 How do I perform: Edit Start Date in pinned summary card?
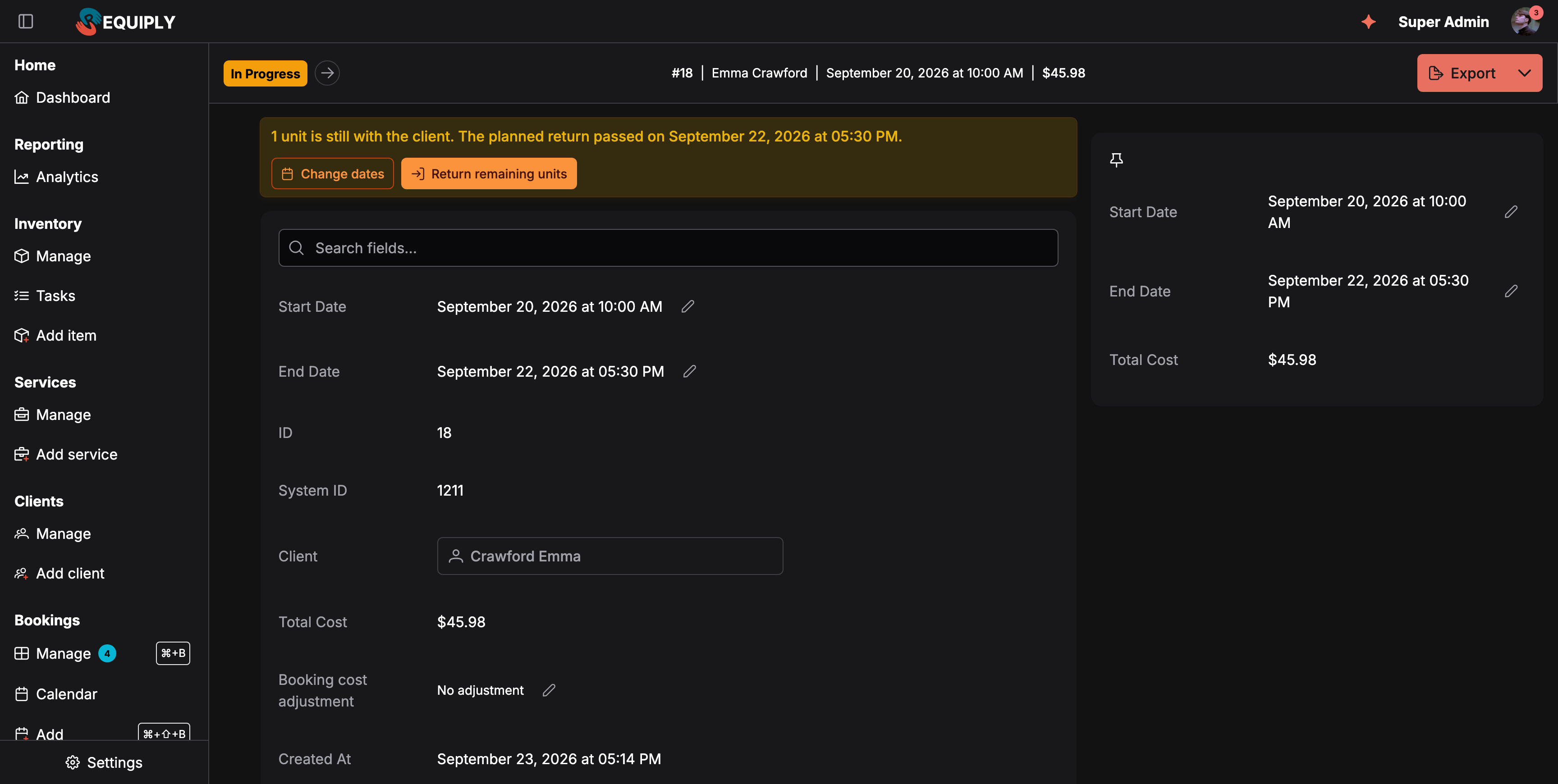1511,212
